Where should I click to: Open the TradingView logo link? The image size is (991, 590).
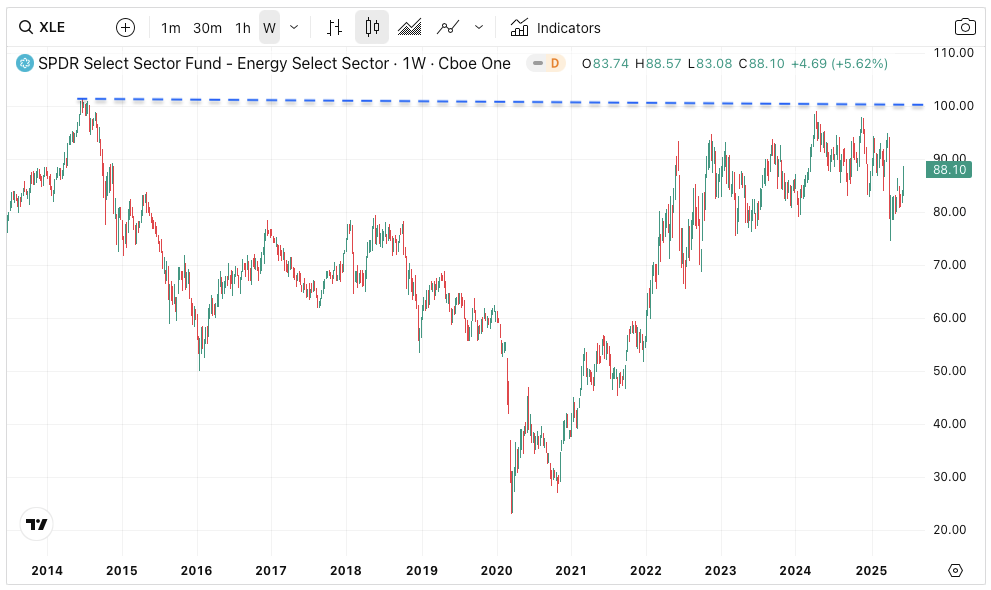[x=37, y=524]
